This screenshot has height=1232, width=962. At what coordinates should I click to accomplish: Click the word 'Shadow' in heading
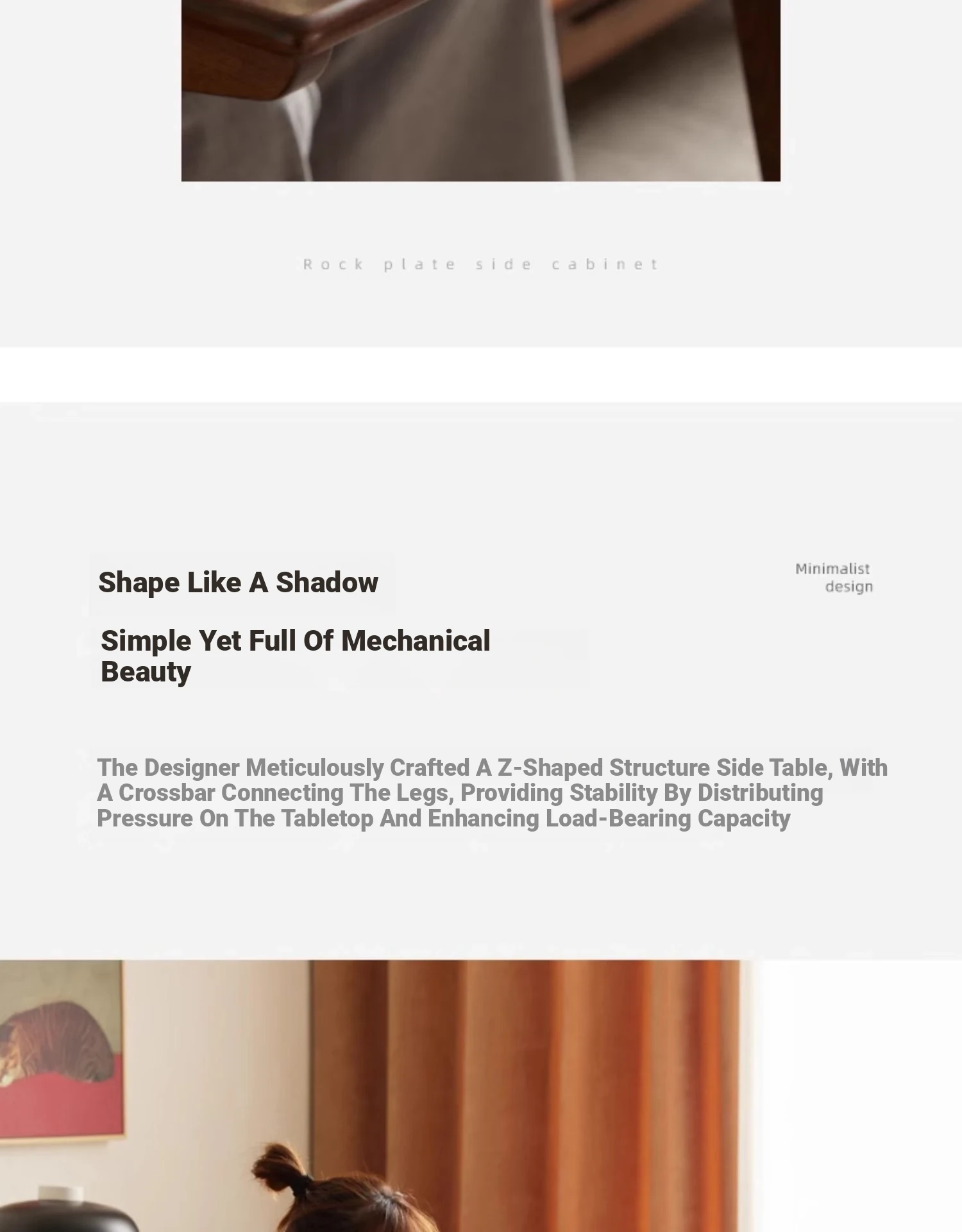pyautogui.click(x=327, y=583)
